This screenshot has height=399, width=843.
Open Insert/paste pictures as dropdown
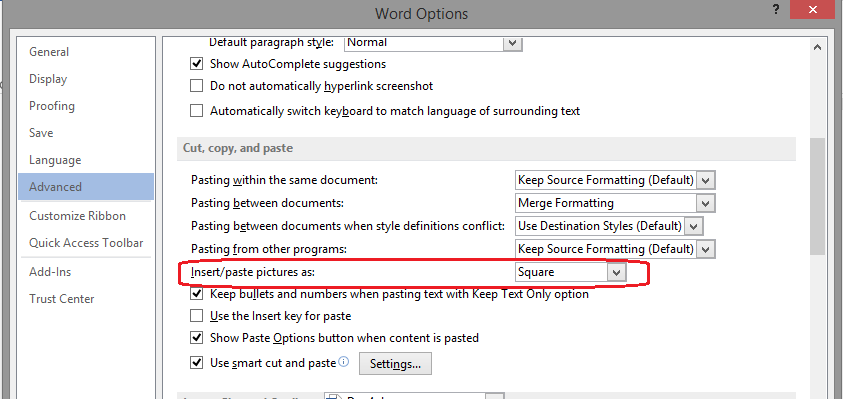617,272
